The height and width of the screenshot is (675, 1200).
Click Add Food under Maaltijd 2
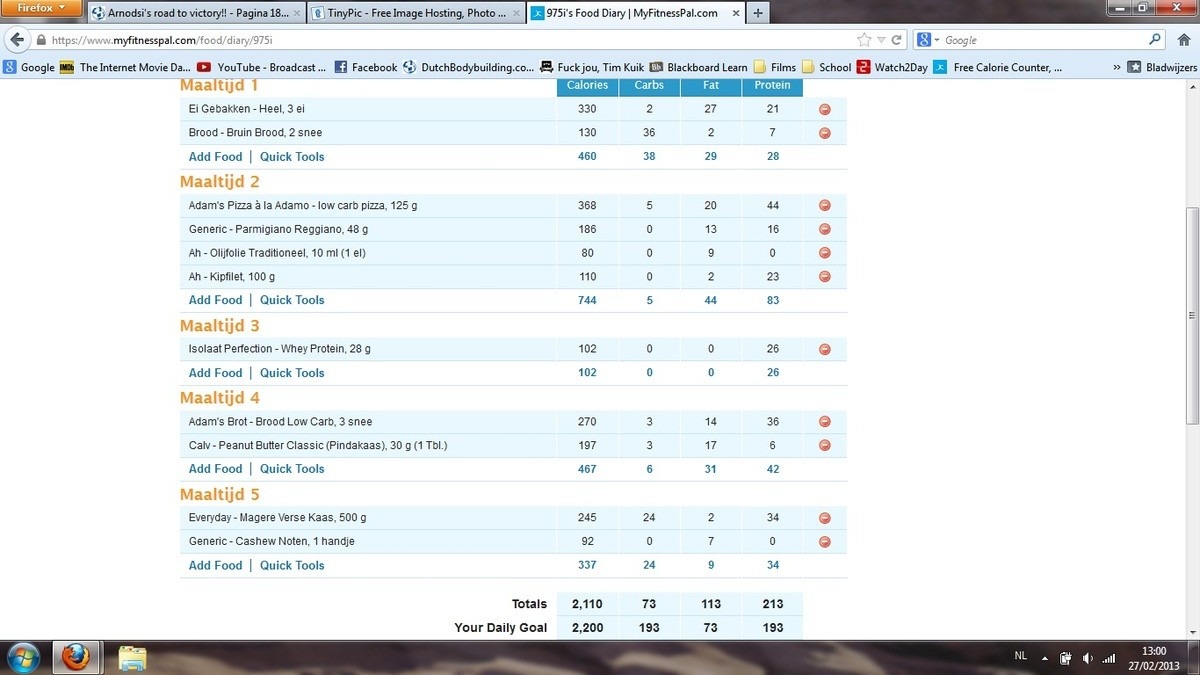(215, 300)
